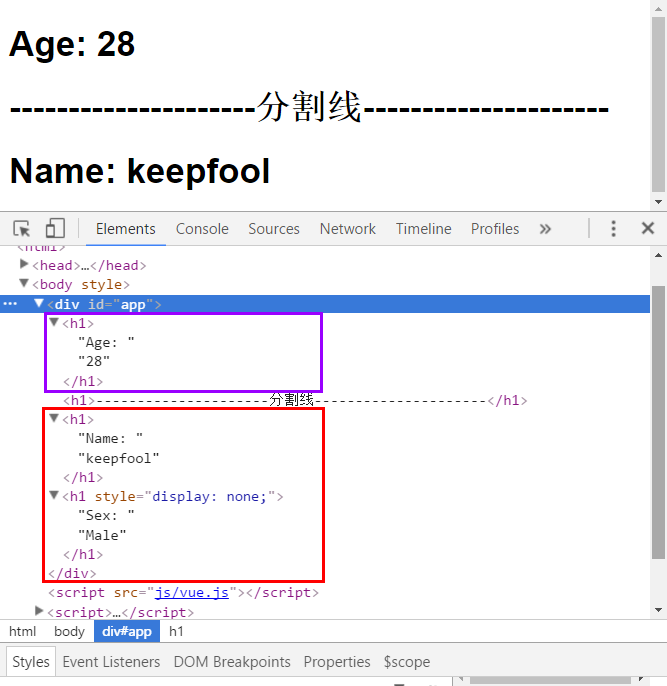Click body in the breadcrumb bar
Screen dimensions: 667x686
pos(69,631)
